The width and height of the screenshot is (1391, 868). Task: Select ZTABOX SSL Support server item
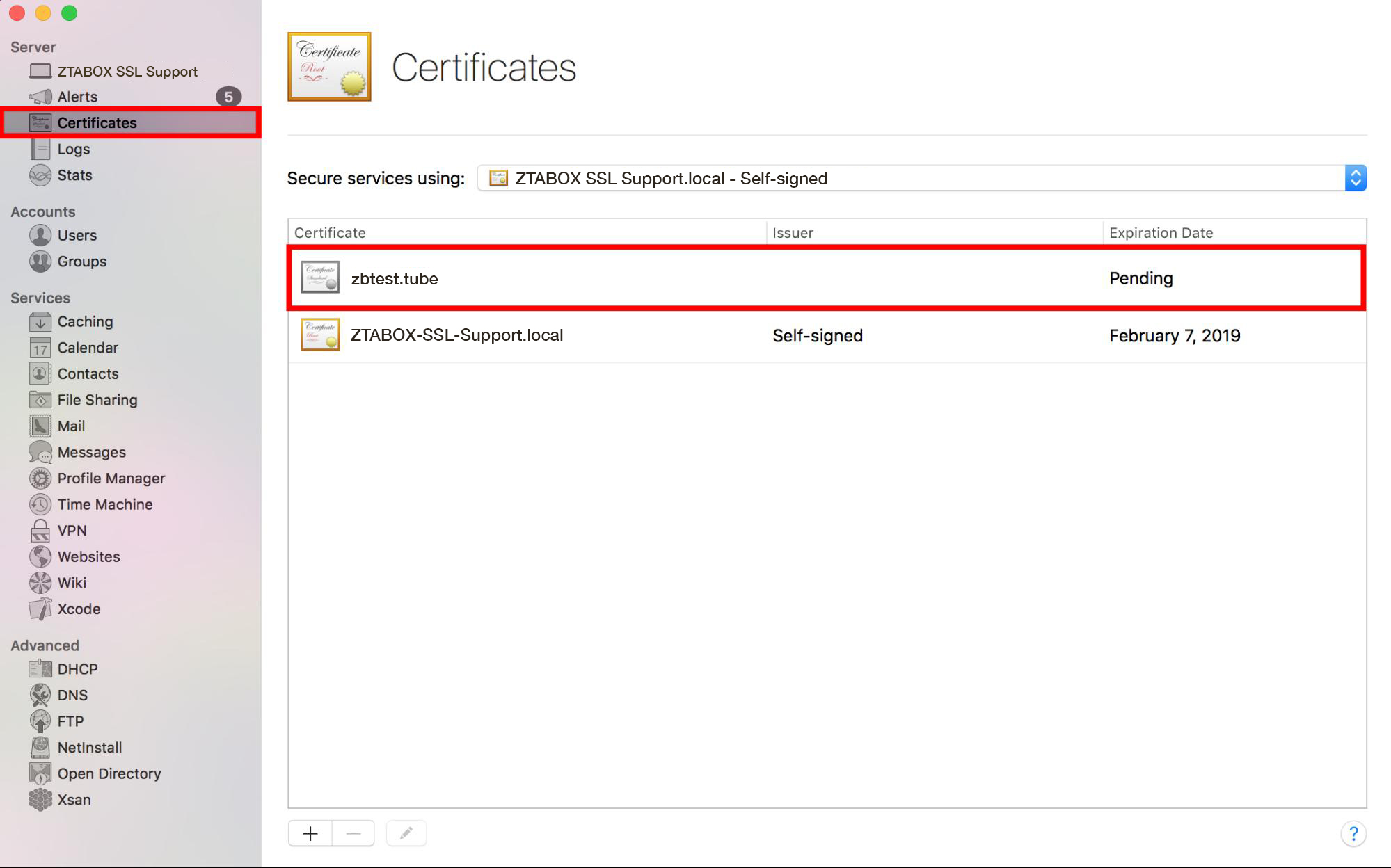(x=127, y=72)
